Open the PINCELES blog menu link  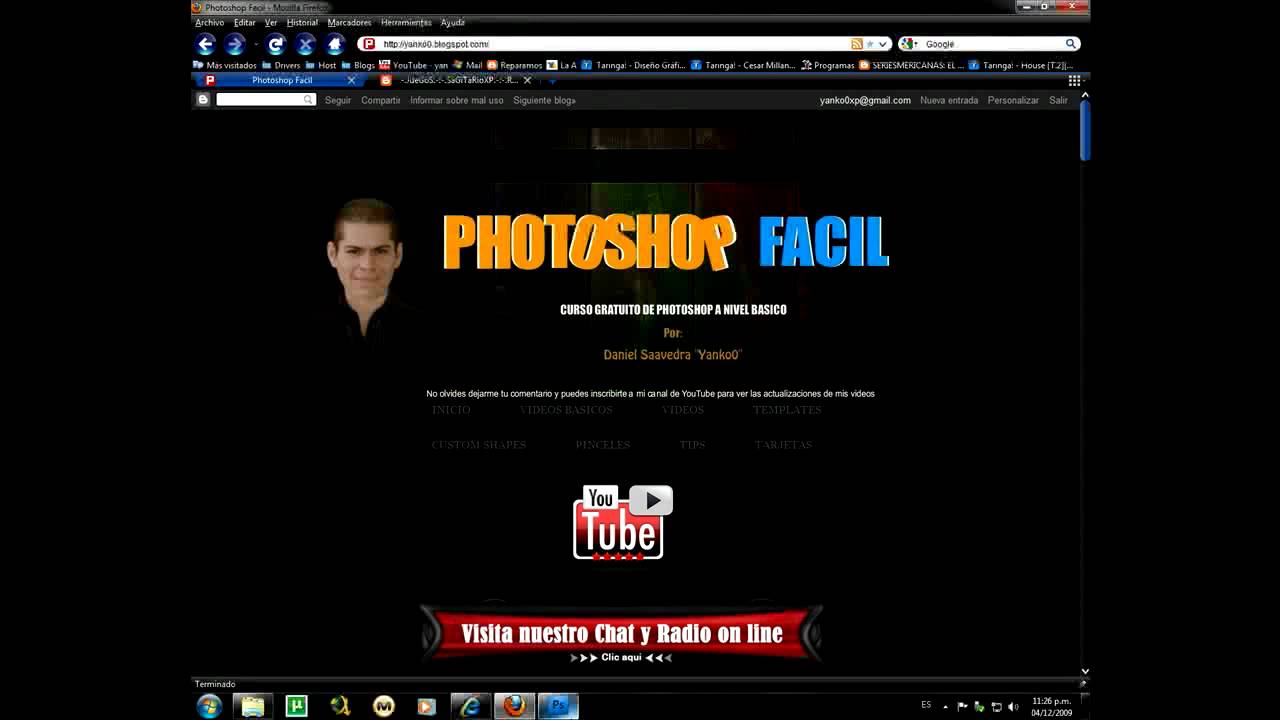[x=603, y=445]
